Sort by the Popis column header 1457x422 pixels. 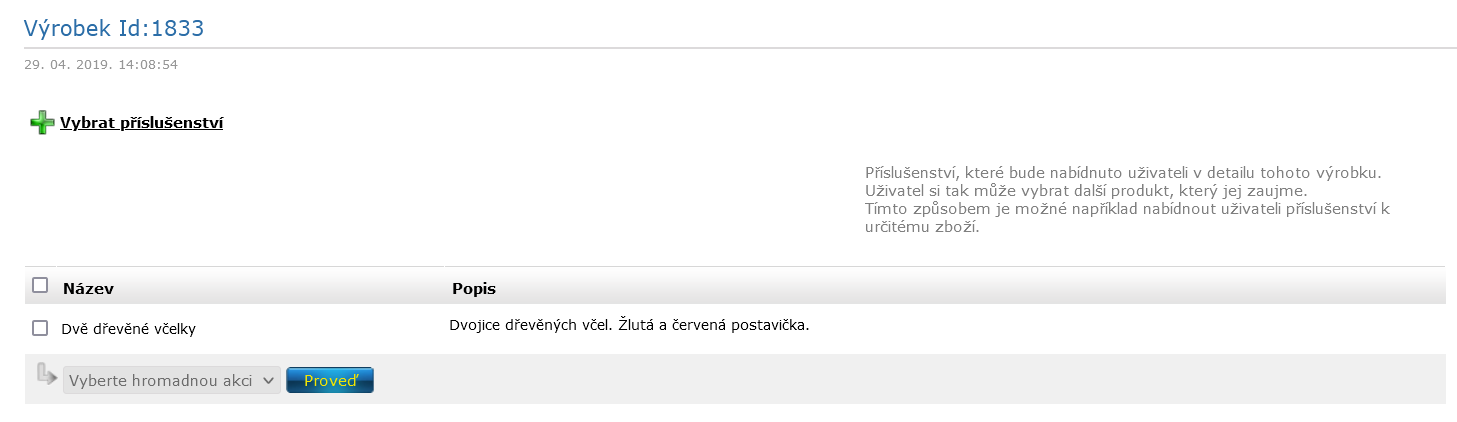[474, 288]
